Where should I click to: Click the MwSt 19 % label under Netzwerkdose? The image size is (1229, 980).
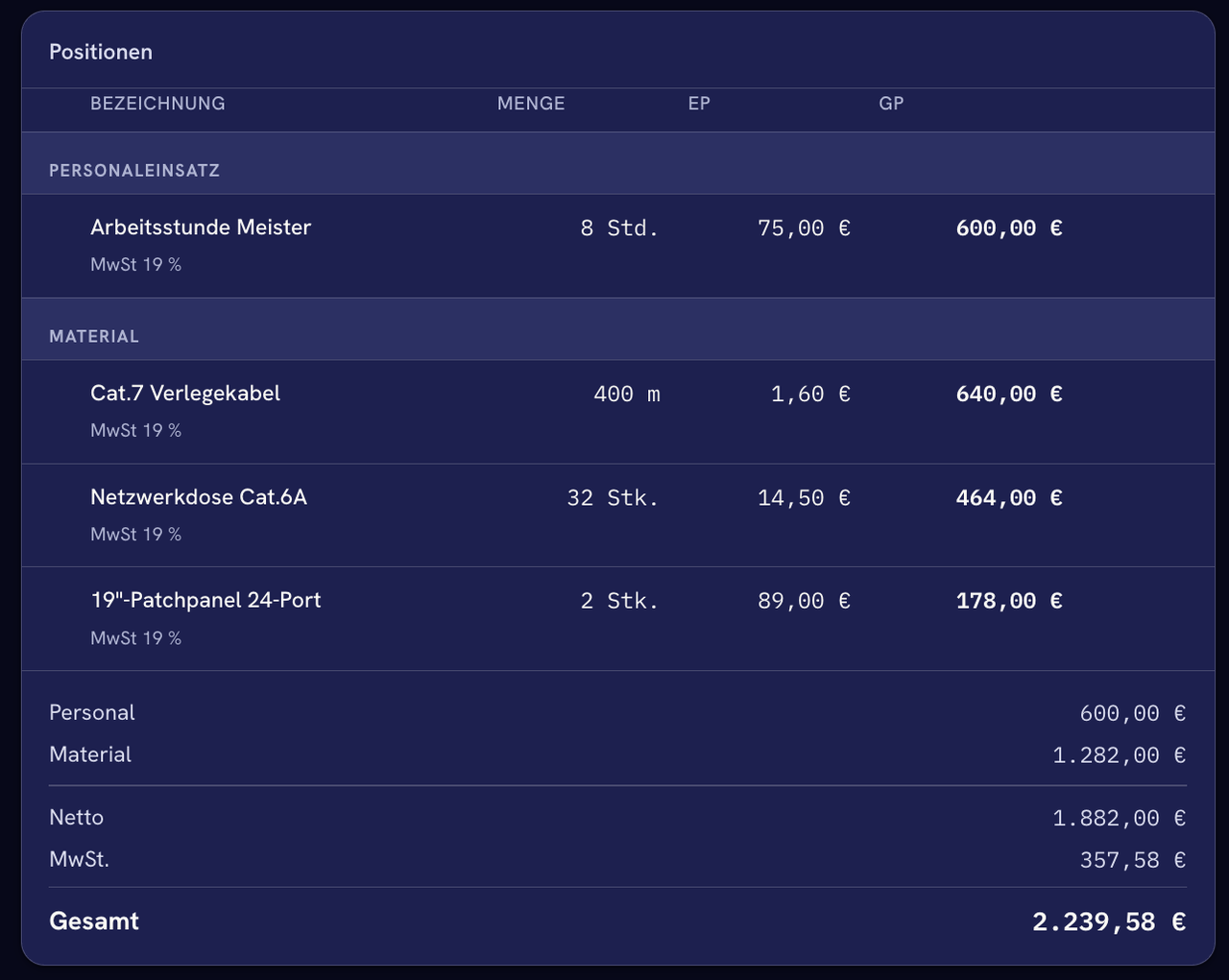click(135, 535)
